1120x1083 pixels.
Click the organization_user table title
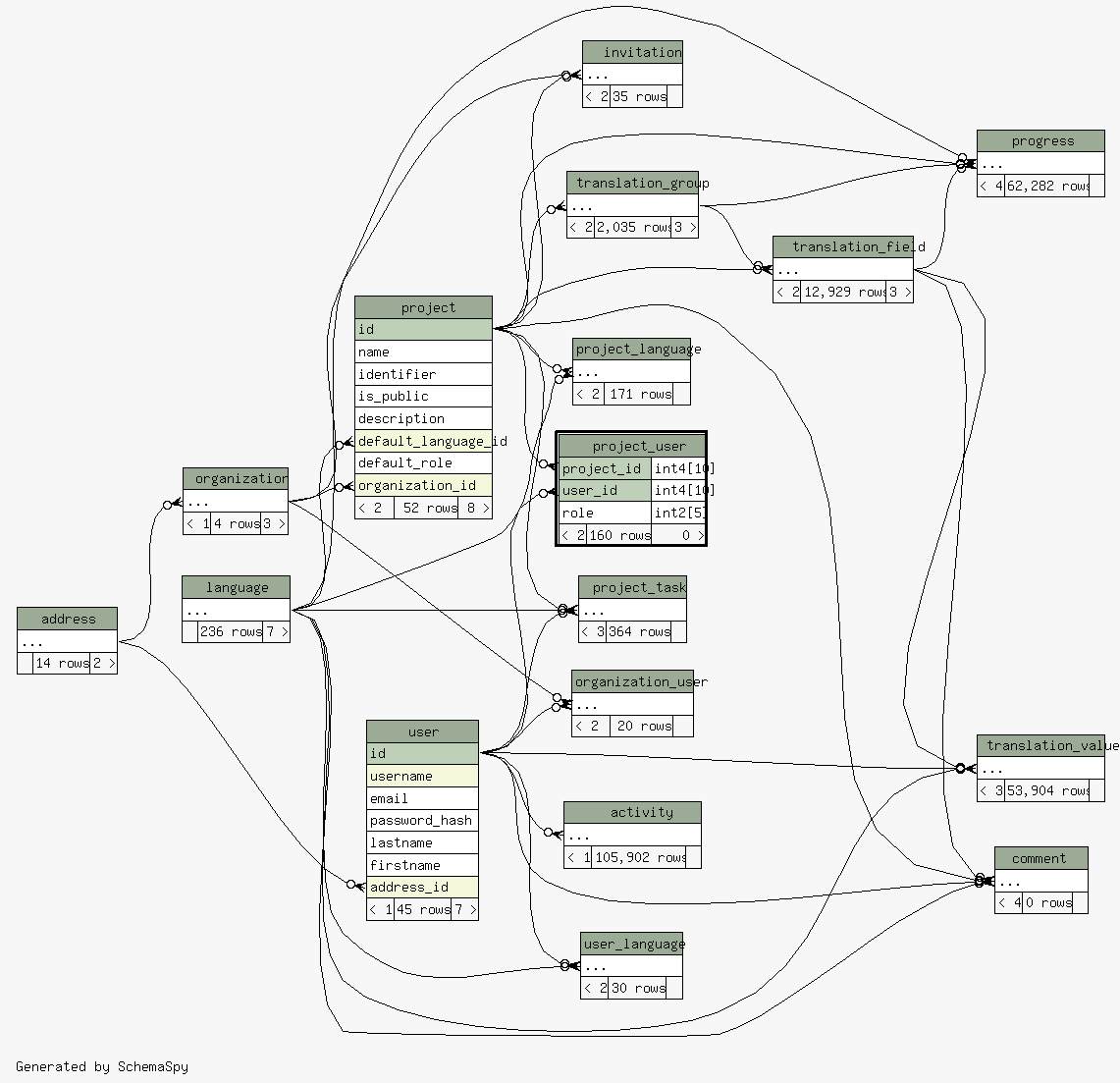(x=632, y=681)
